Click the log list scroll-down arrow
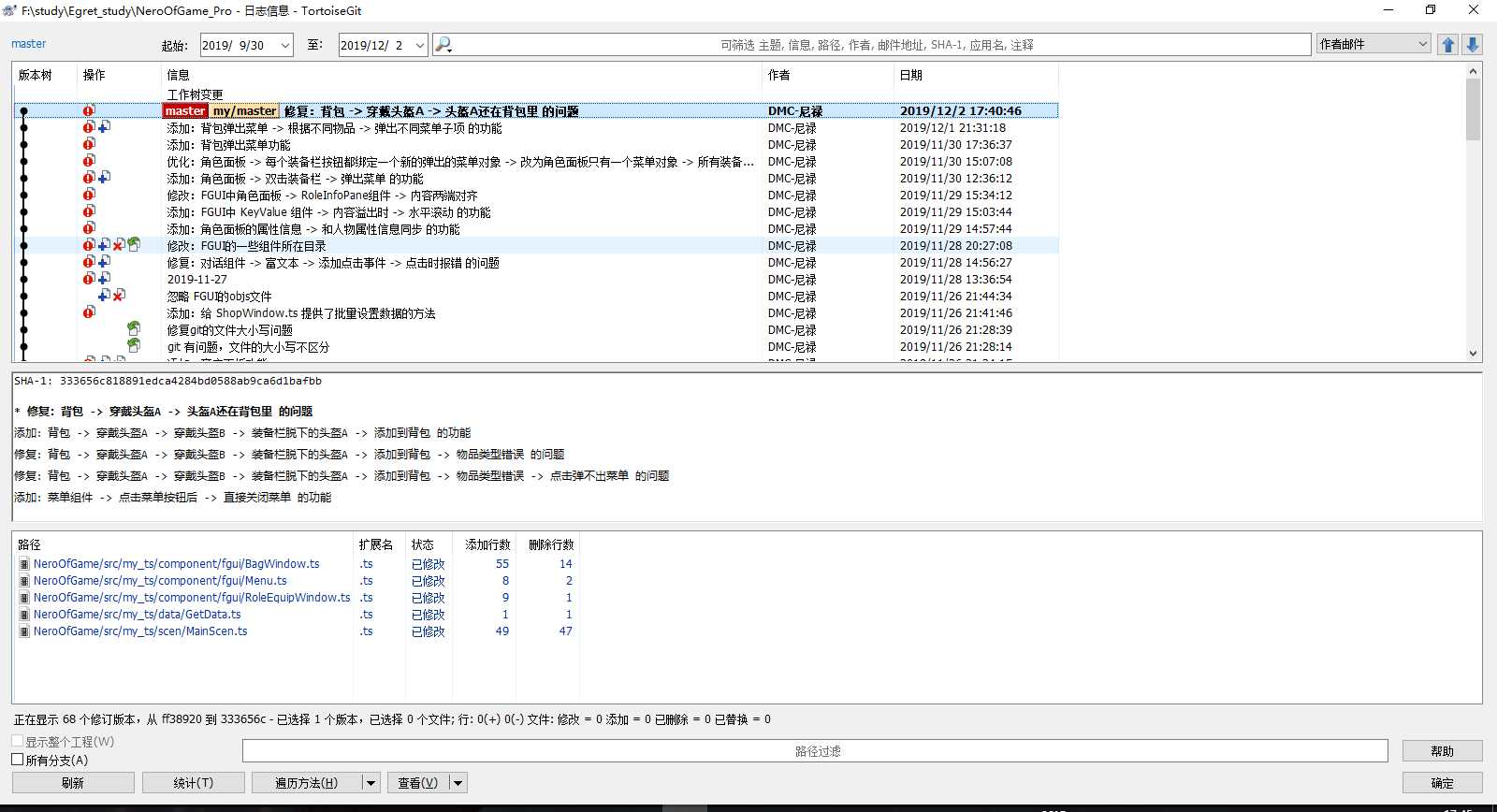The height and width of the screenshot is (812, 1497). 1473,354
